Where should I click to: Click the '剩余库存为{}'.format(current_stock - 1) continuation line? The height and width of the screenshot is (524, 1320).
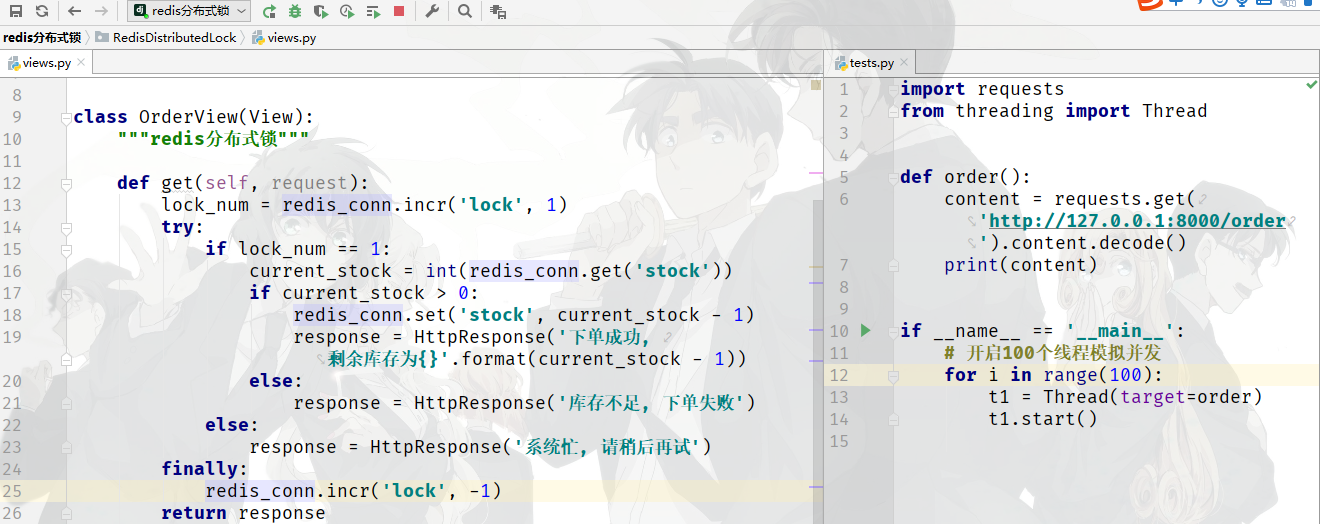[x=538, y=359]
